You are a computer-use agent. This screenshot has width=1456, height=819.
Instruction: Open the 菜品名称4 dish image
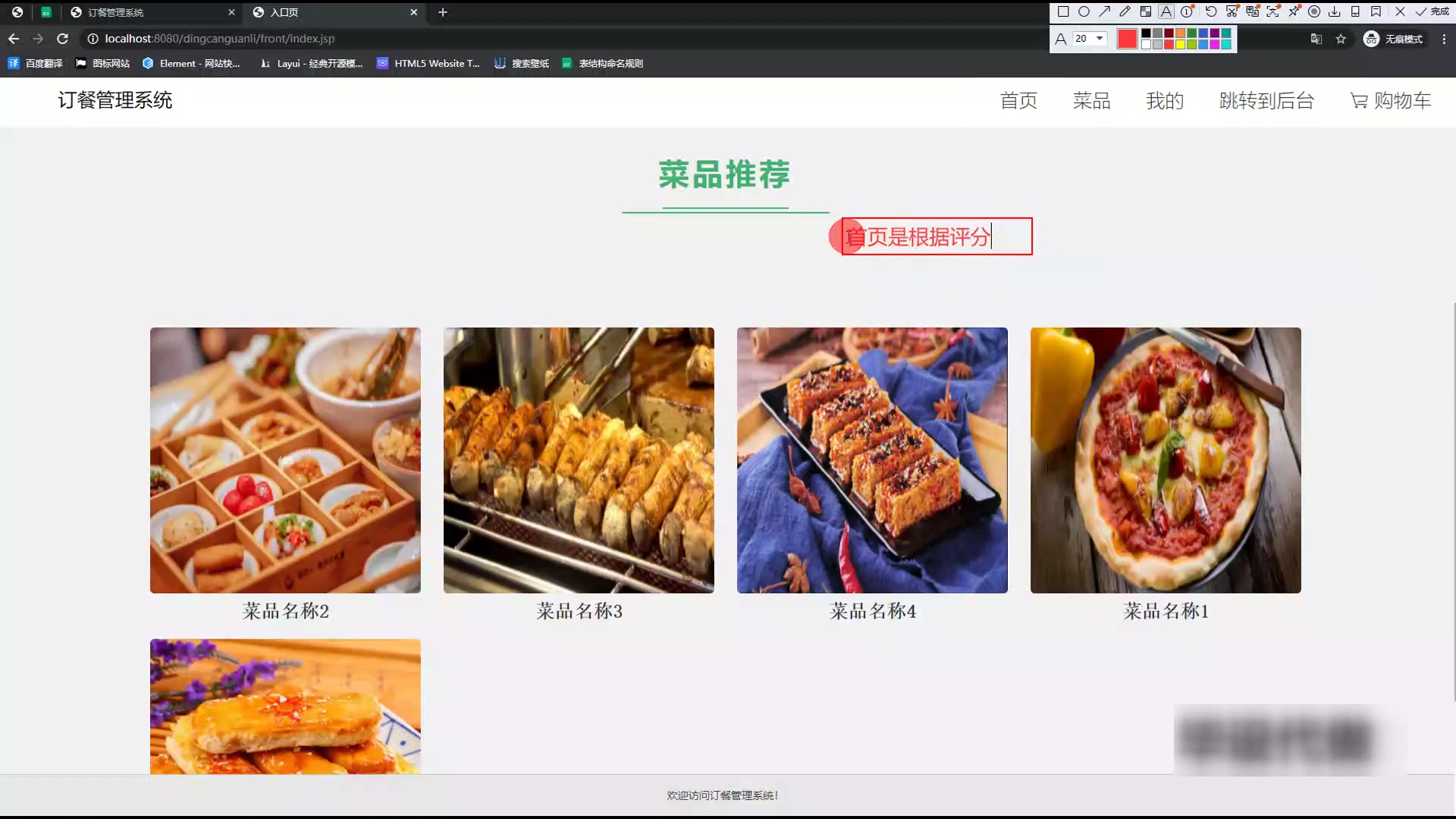872,460
